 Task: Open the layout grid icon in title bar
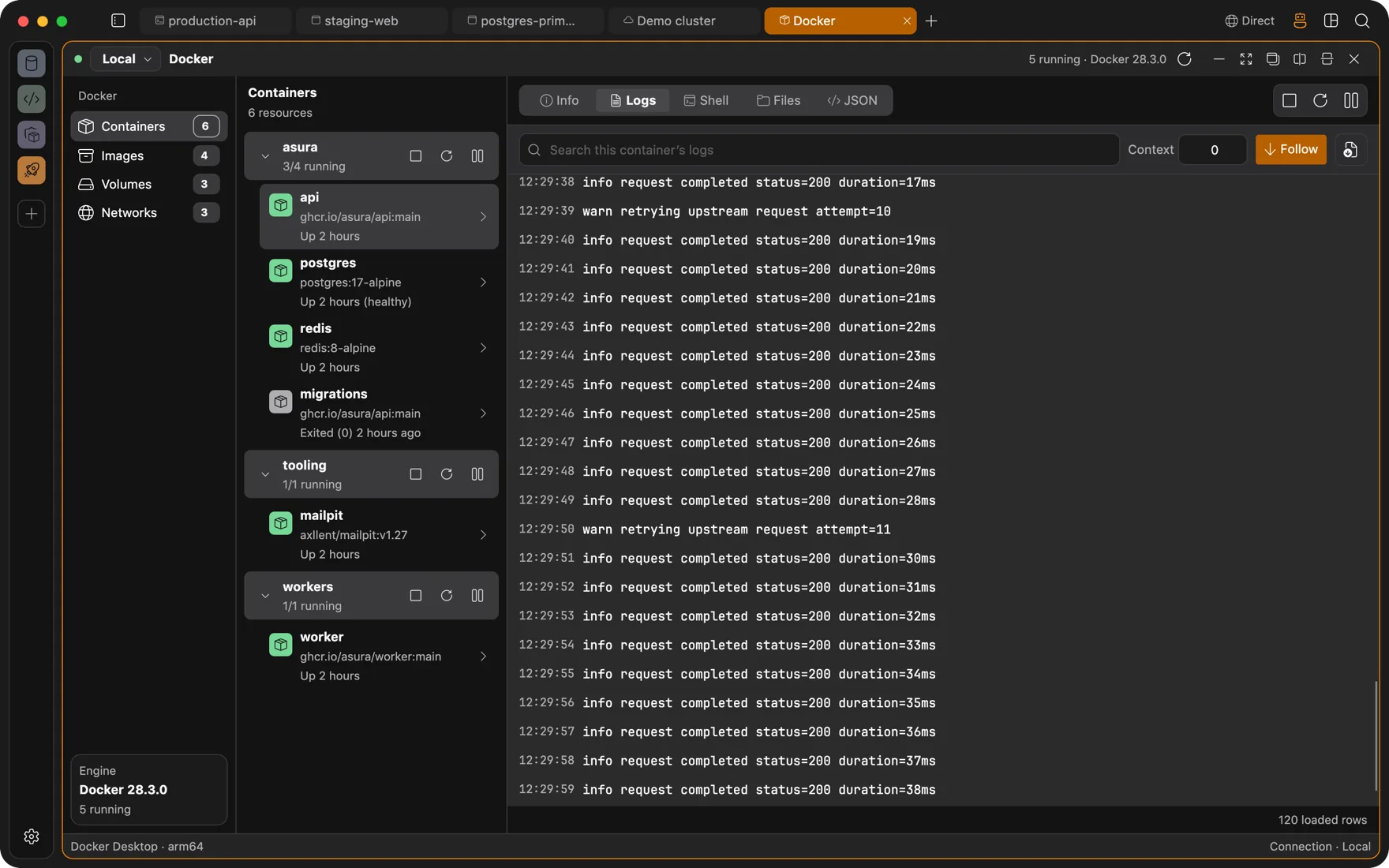[x=1331, y=21]
